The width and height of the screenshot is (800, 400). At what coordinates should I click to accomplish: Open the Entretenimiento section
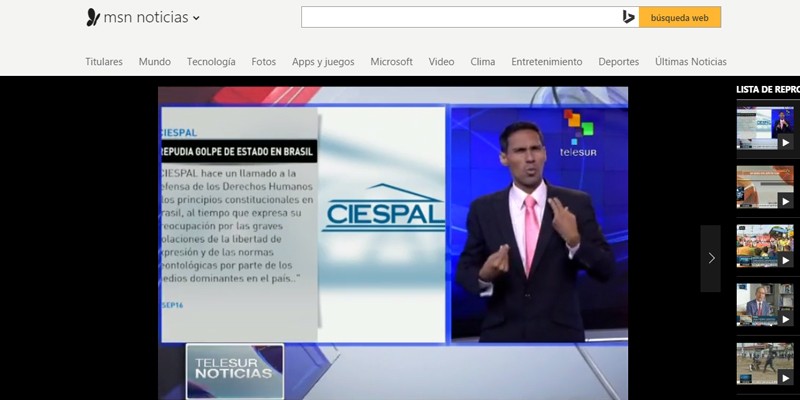[547, 61]
